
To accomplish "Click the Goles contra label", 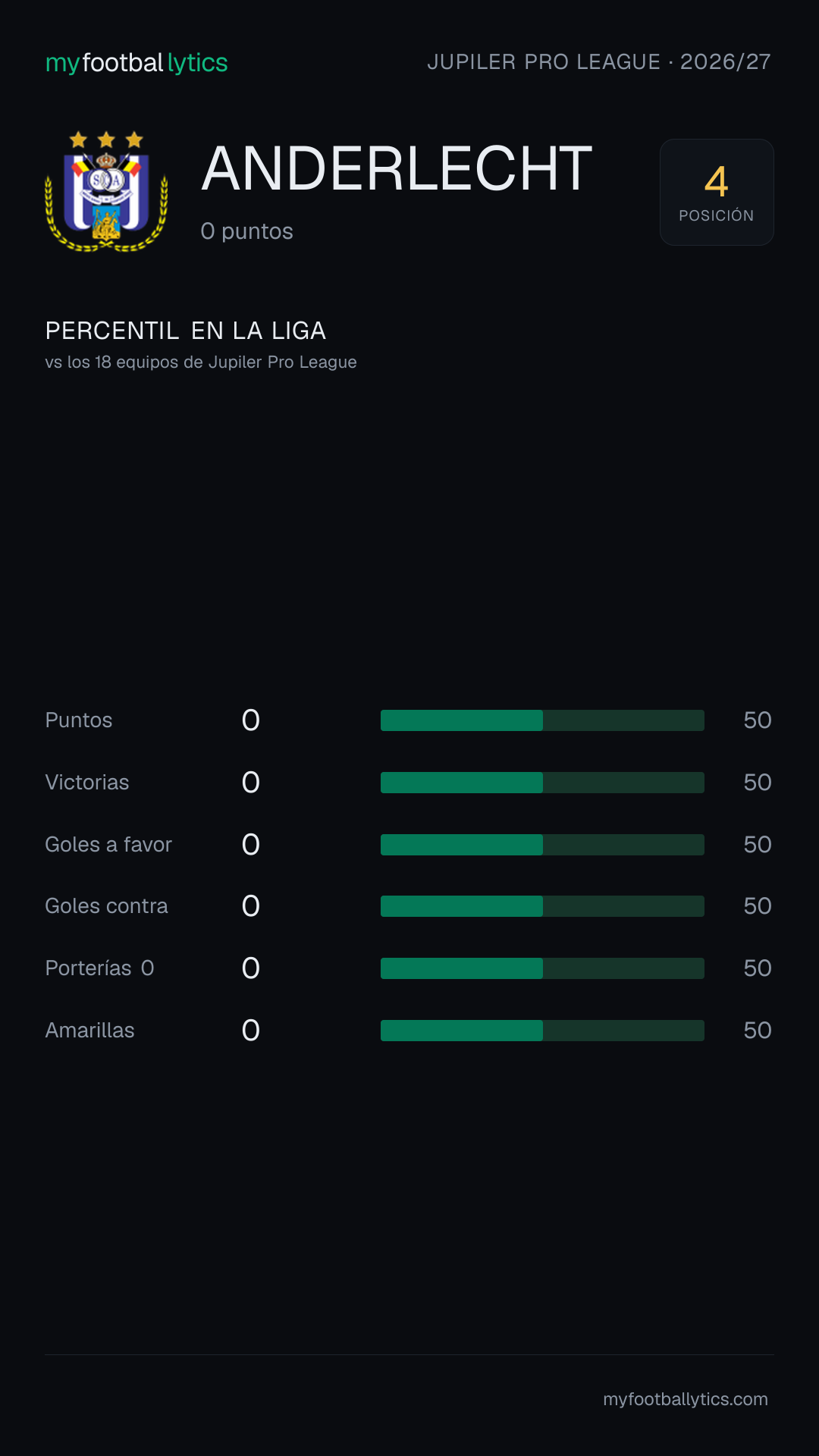I will click(106, 906).
